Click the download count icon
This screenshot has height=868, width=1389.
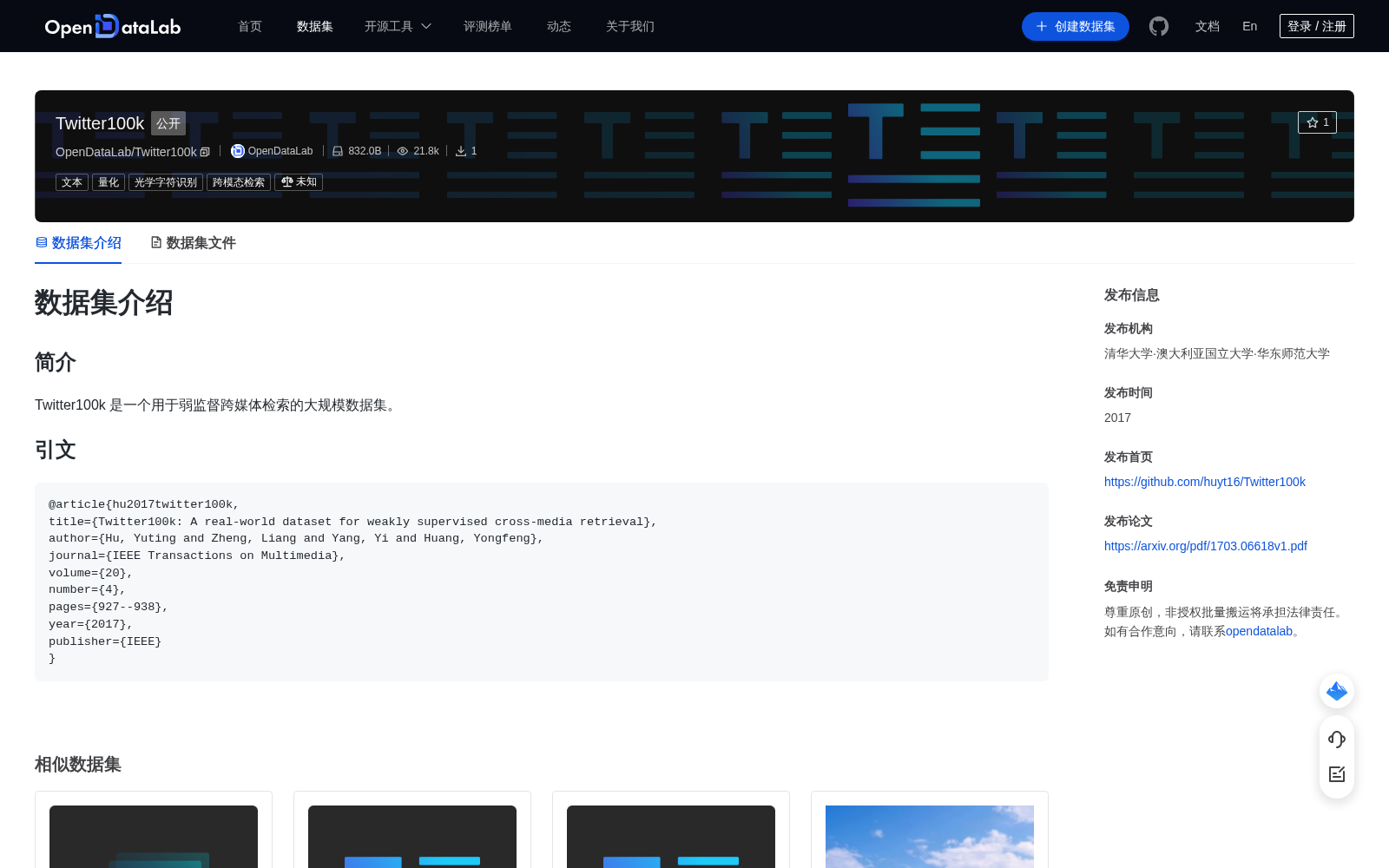[461, 151]
